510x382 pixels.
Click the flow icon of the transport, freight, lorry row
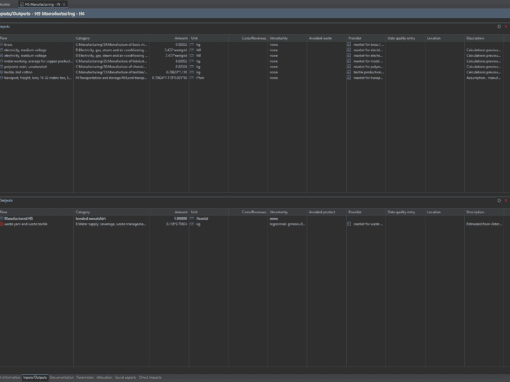click(2, 78)
